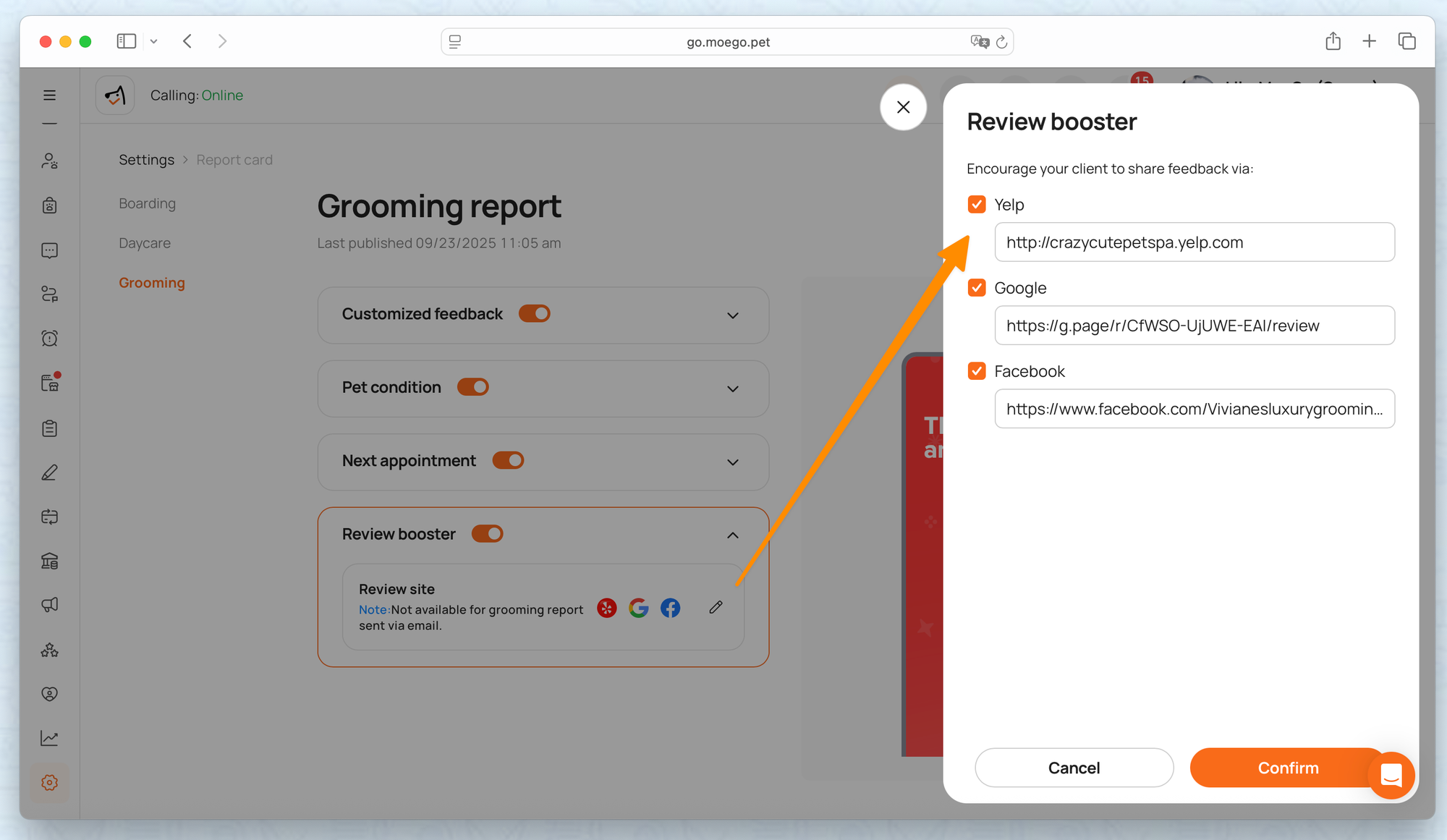
Task: Collapse the Review booster section chevron
Action: (x=732, y=535)
